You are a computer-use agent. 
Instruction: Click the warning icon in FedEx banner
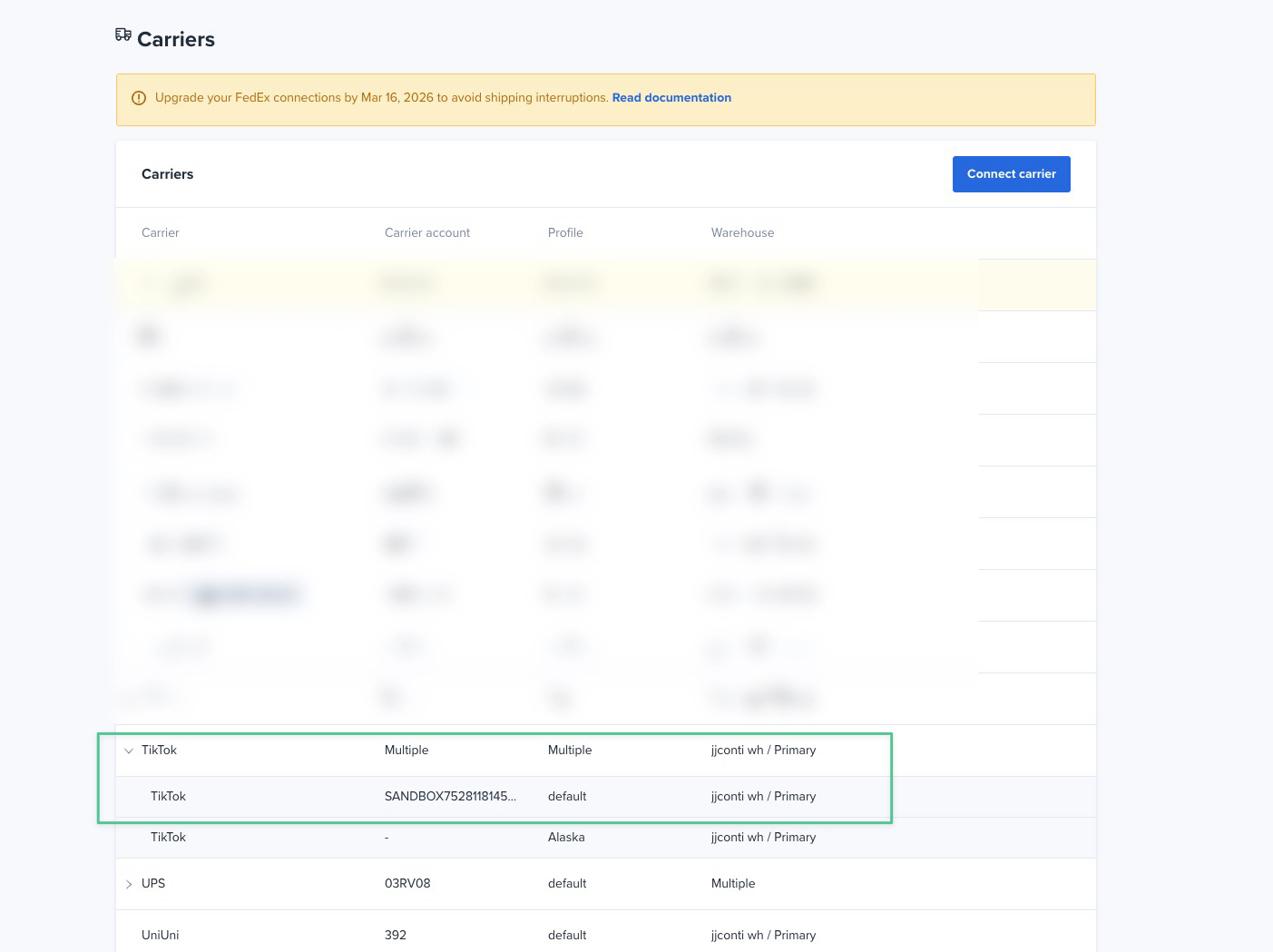(139, 98)
